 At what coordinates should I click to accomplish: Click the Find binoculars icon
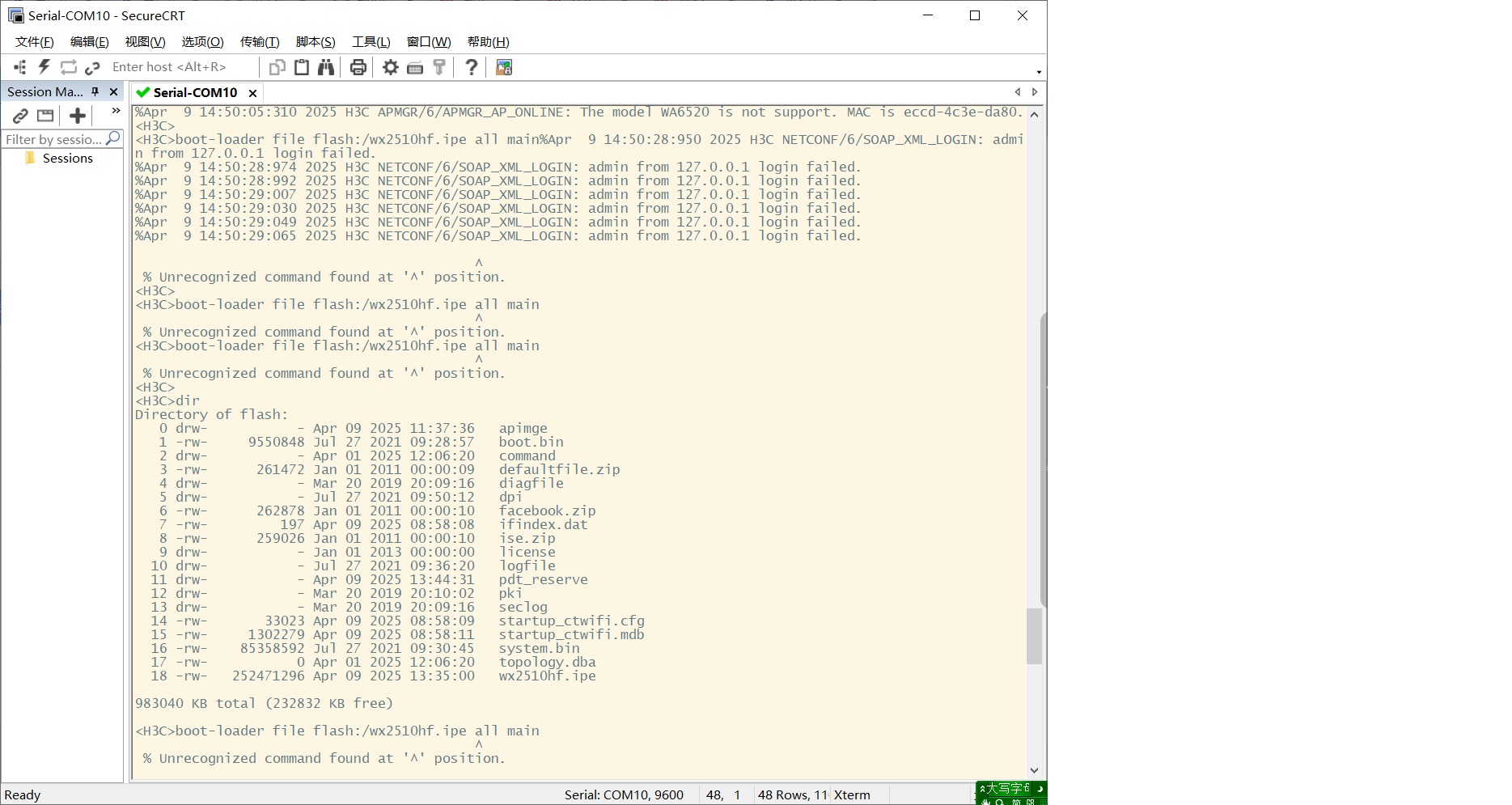(326, 67)
